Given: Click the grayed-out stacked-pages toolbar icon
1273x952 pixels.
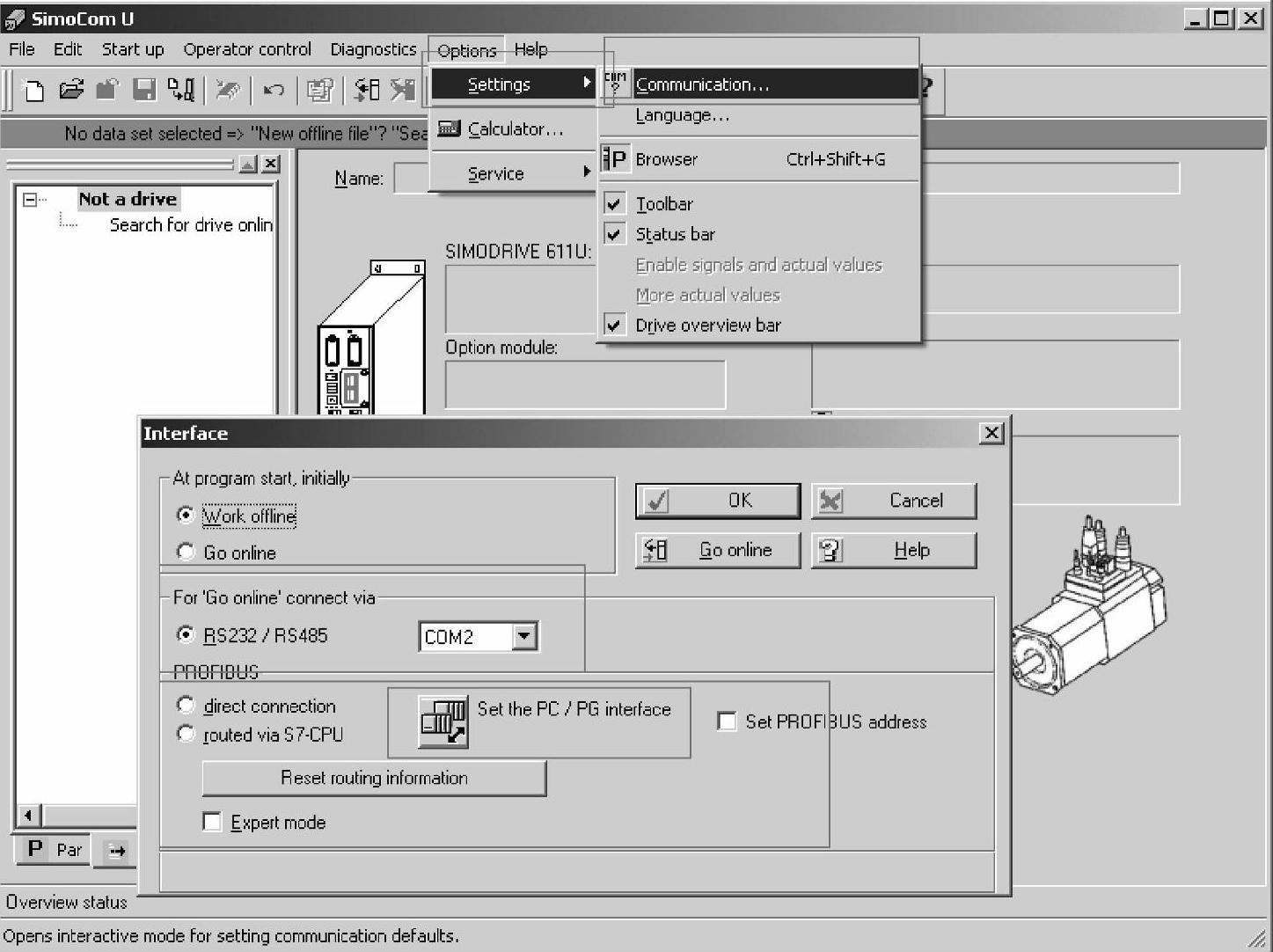Looking at the screenshot, I should click(x=319, y=90).
